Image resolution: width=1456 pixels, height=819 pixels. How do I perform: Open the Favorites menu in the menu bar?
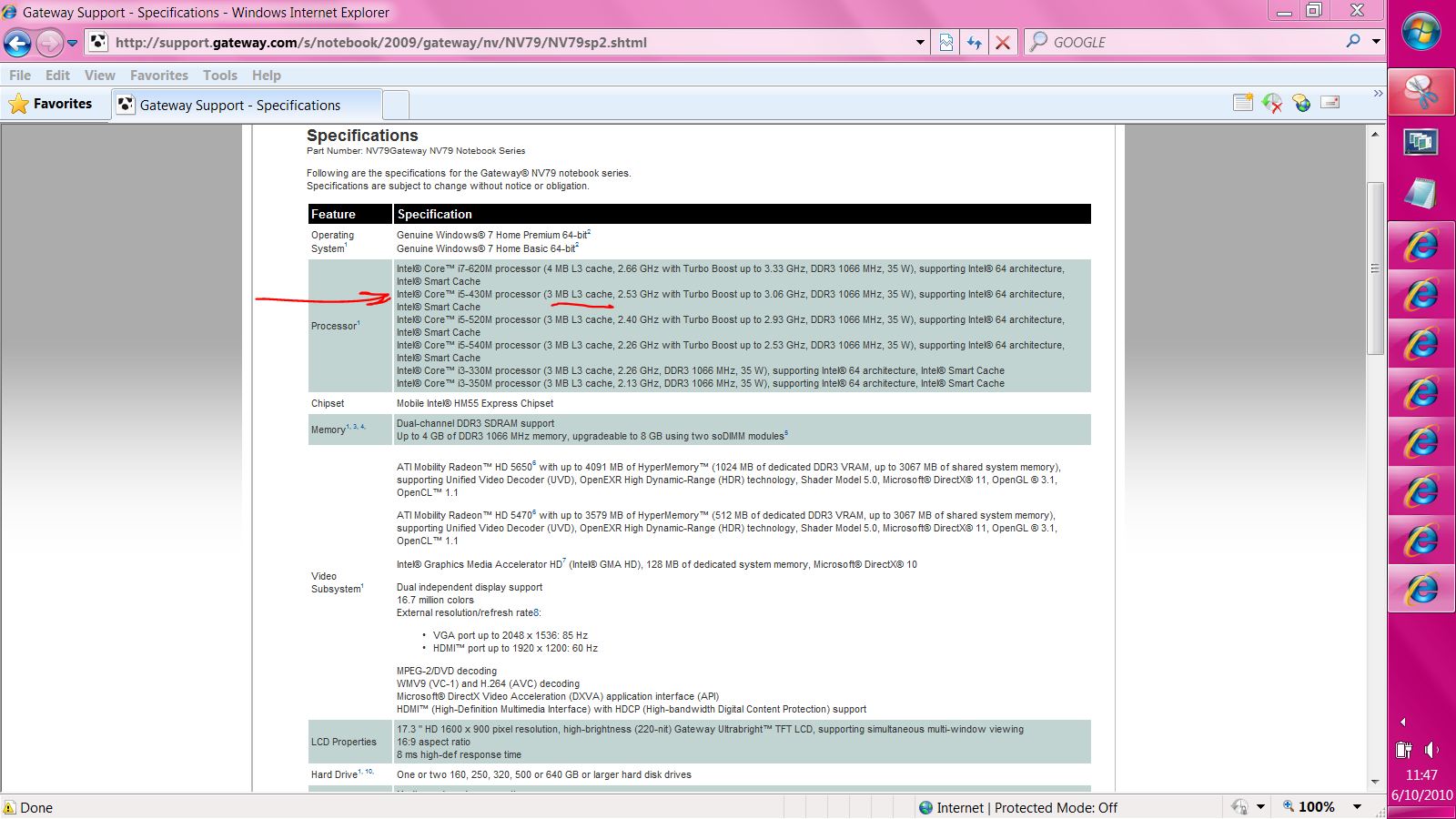158,76
